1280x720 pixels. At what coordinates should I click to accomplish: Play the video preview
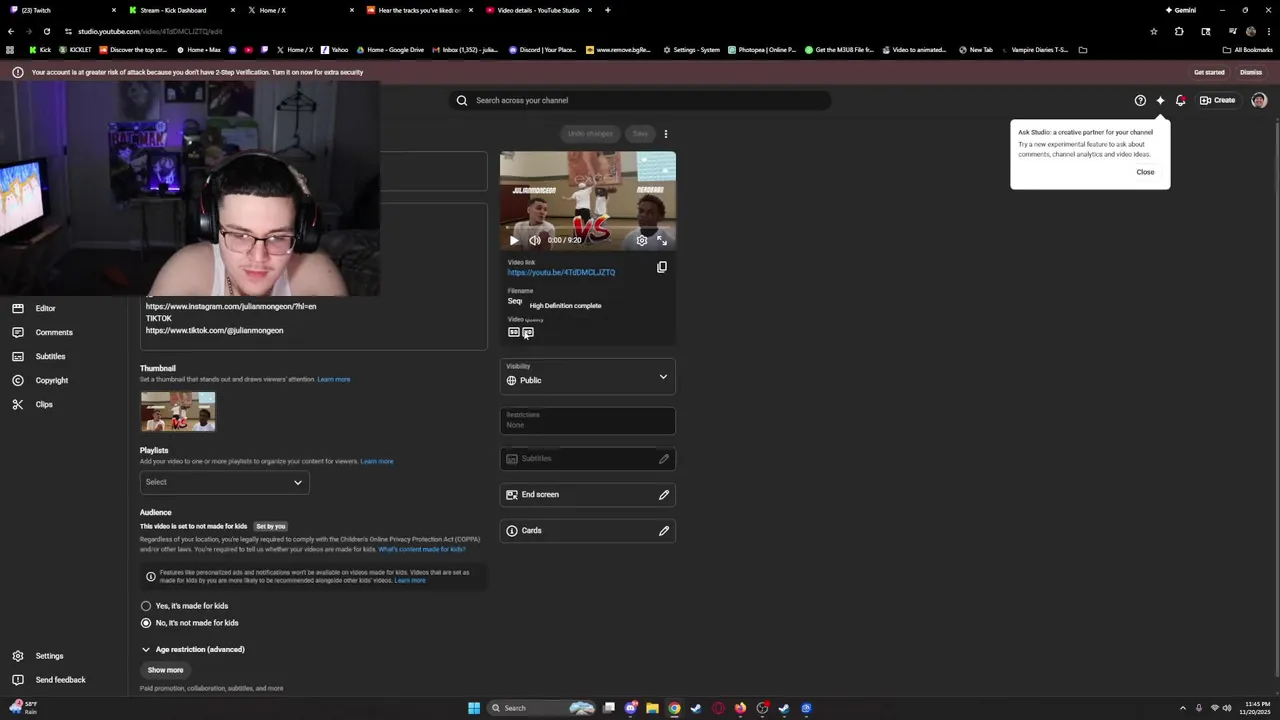pos(514,240)
